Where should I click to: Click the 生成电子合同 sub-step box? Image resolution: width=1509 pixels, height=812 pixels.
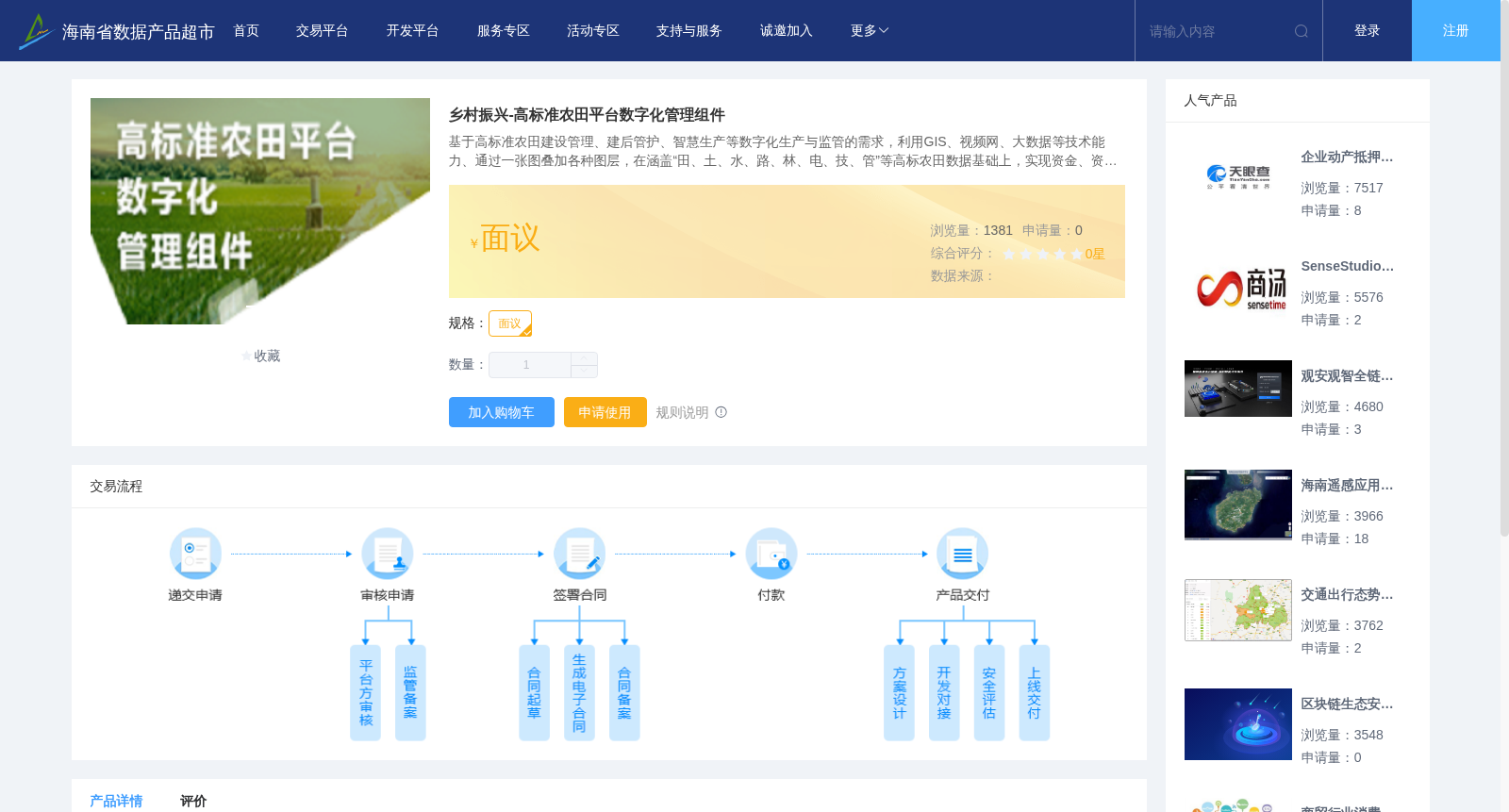[579, 693]
